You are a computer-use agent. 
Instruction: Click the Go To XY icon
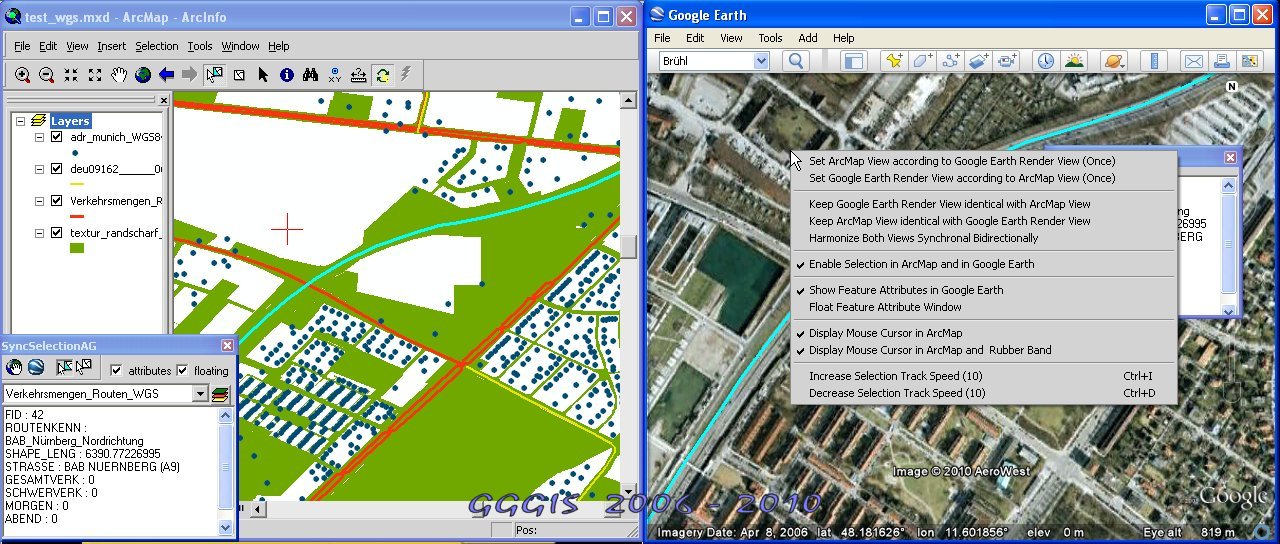[335, 75]
